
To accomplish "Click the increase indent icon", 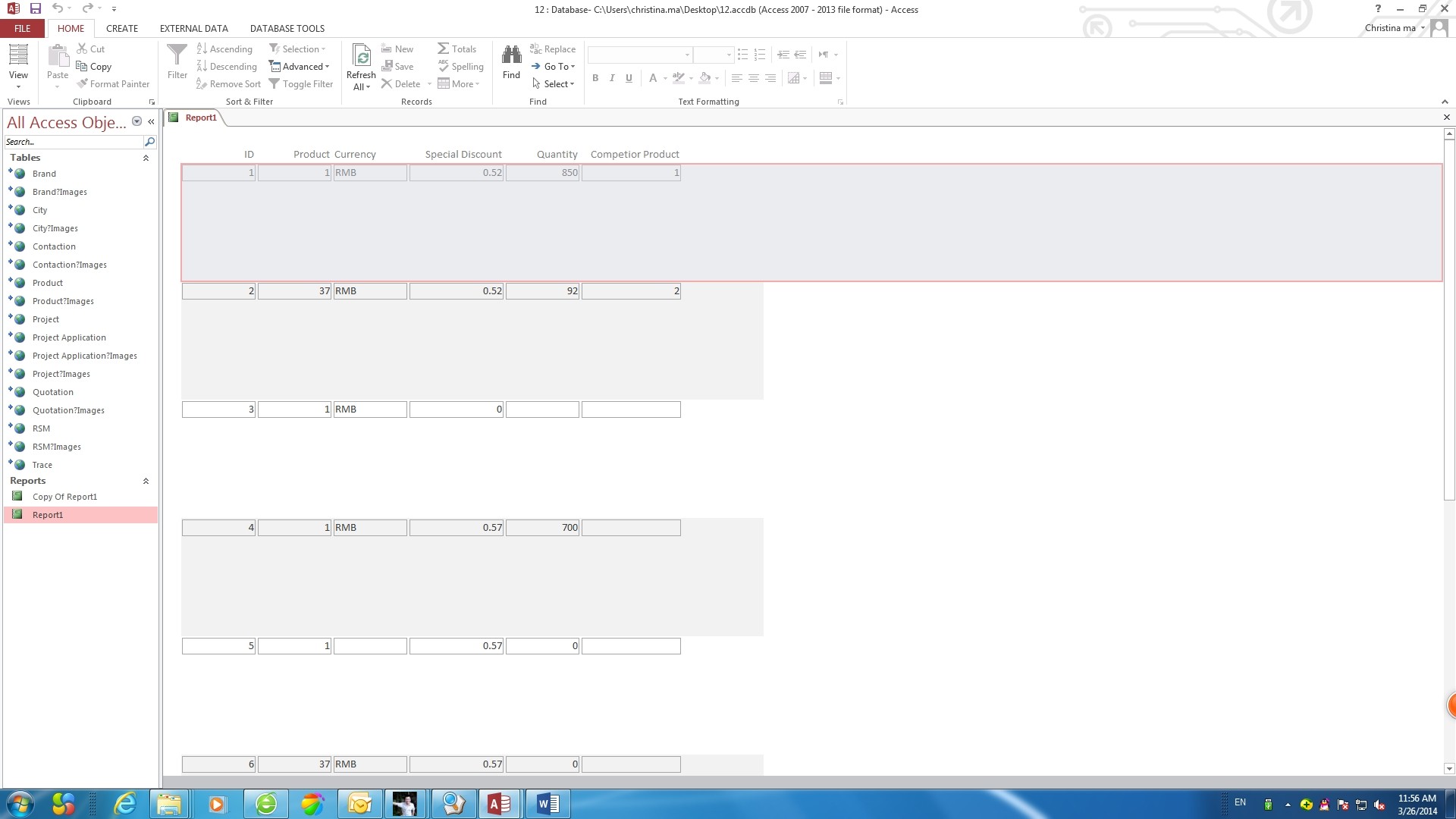I will 783,55.
